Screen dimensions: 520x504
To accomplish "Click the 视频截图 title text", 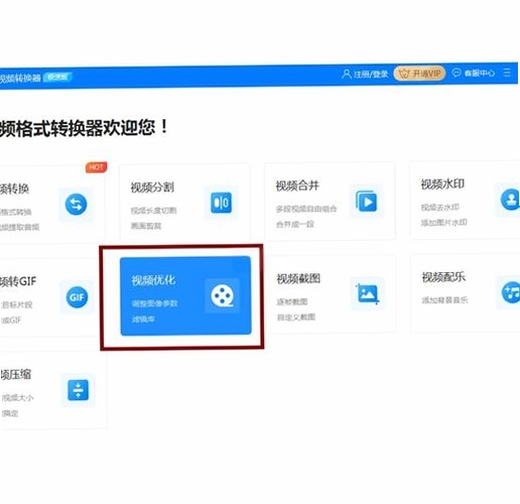I will [x=298, y=278].
